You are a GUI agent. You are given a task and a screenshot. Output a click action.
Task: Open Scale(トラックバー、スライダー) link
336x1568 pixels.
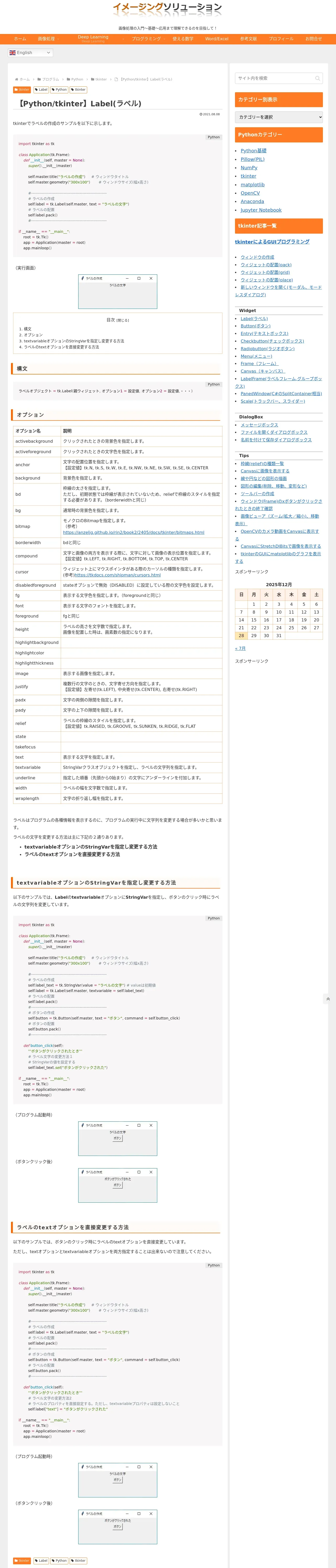[x=273, y=401]
